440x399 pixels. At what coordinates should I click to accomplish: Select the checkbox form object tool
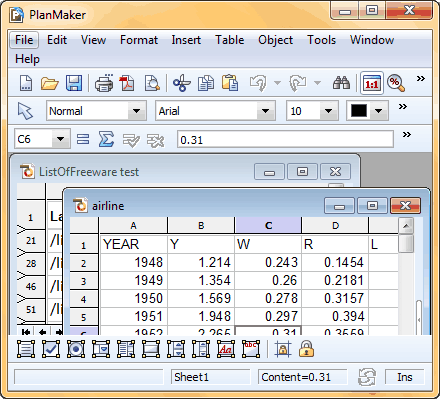pyautogui.click(x=51, y=349)
